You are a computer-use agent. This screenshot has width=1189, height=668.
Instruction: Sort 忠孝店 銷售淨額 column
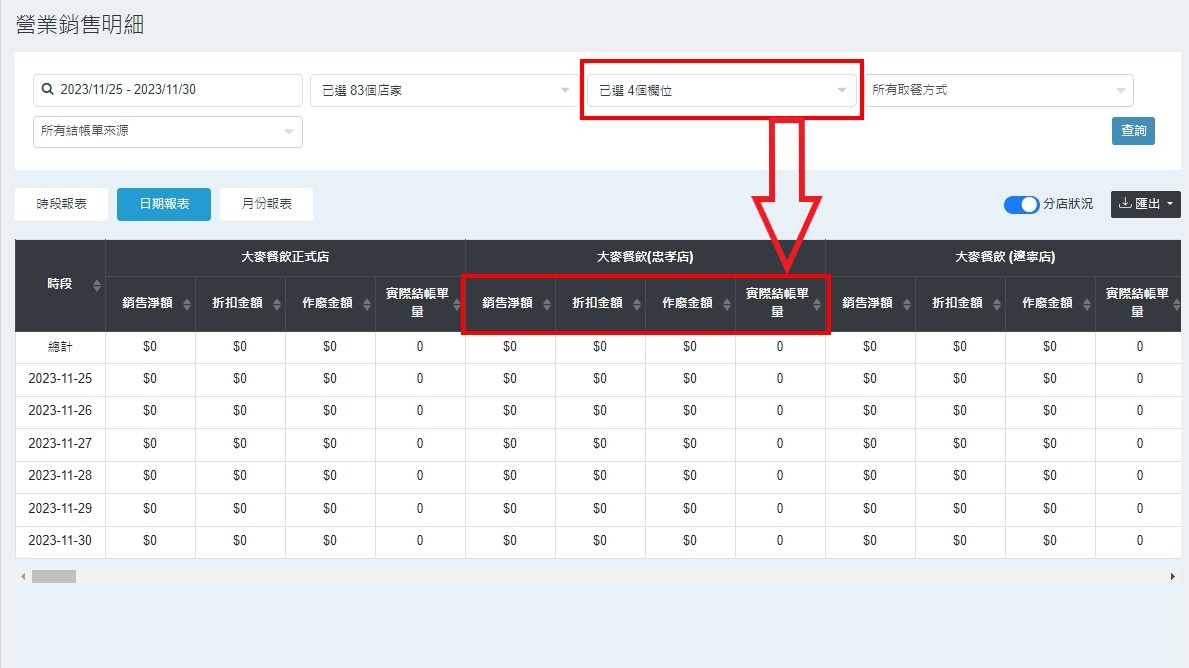click(x=546, y=304)
